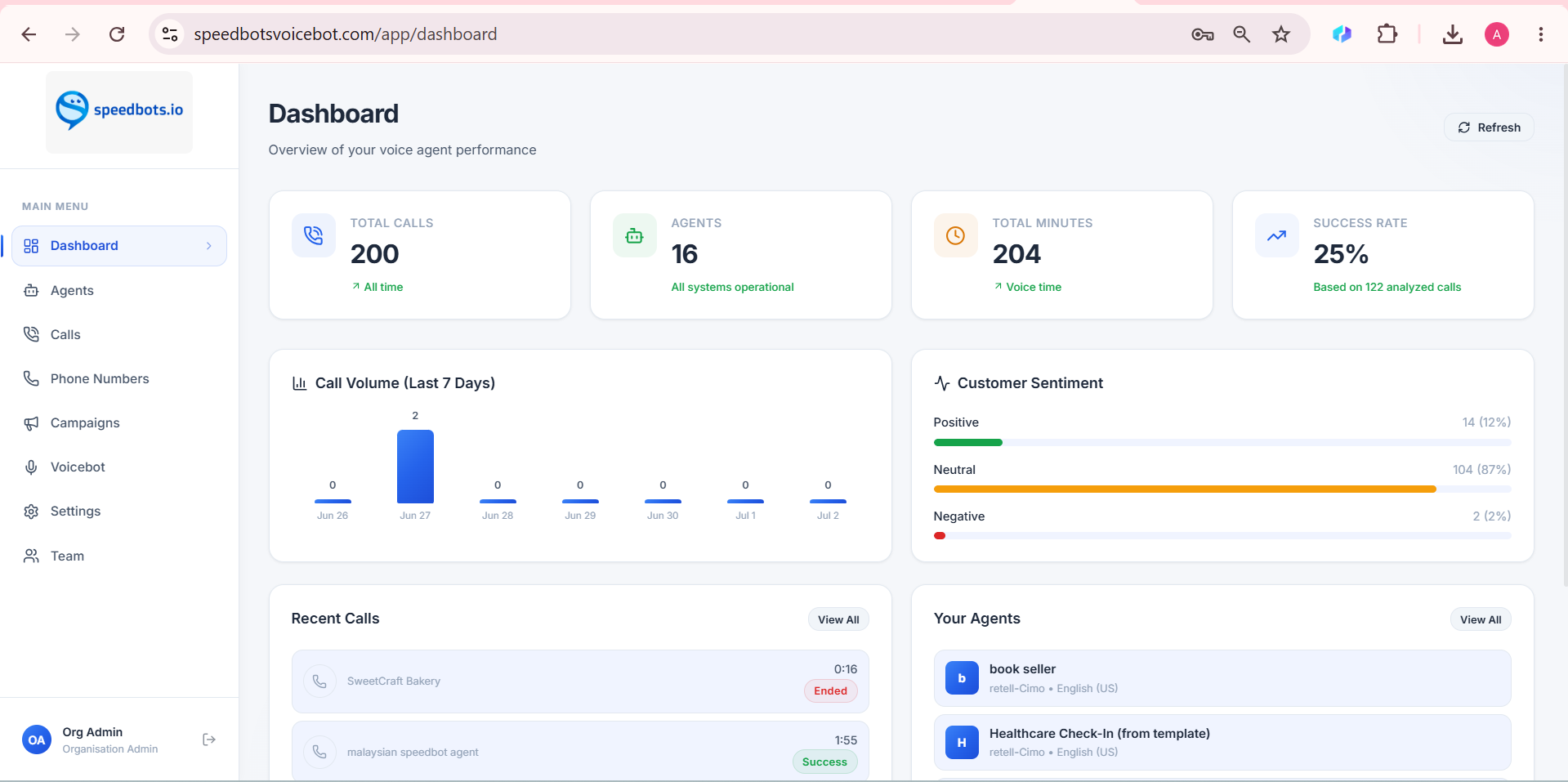The width and height of the screenshot is (1568, 782).
Task: Click the OA user avatar
Action: click(37, 740)
